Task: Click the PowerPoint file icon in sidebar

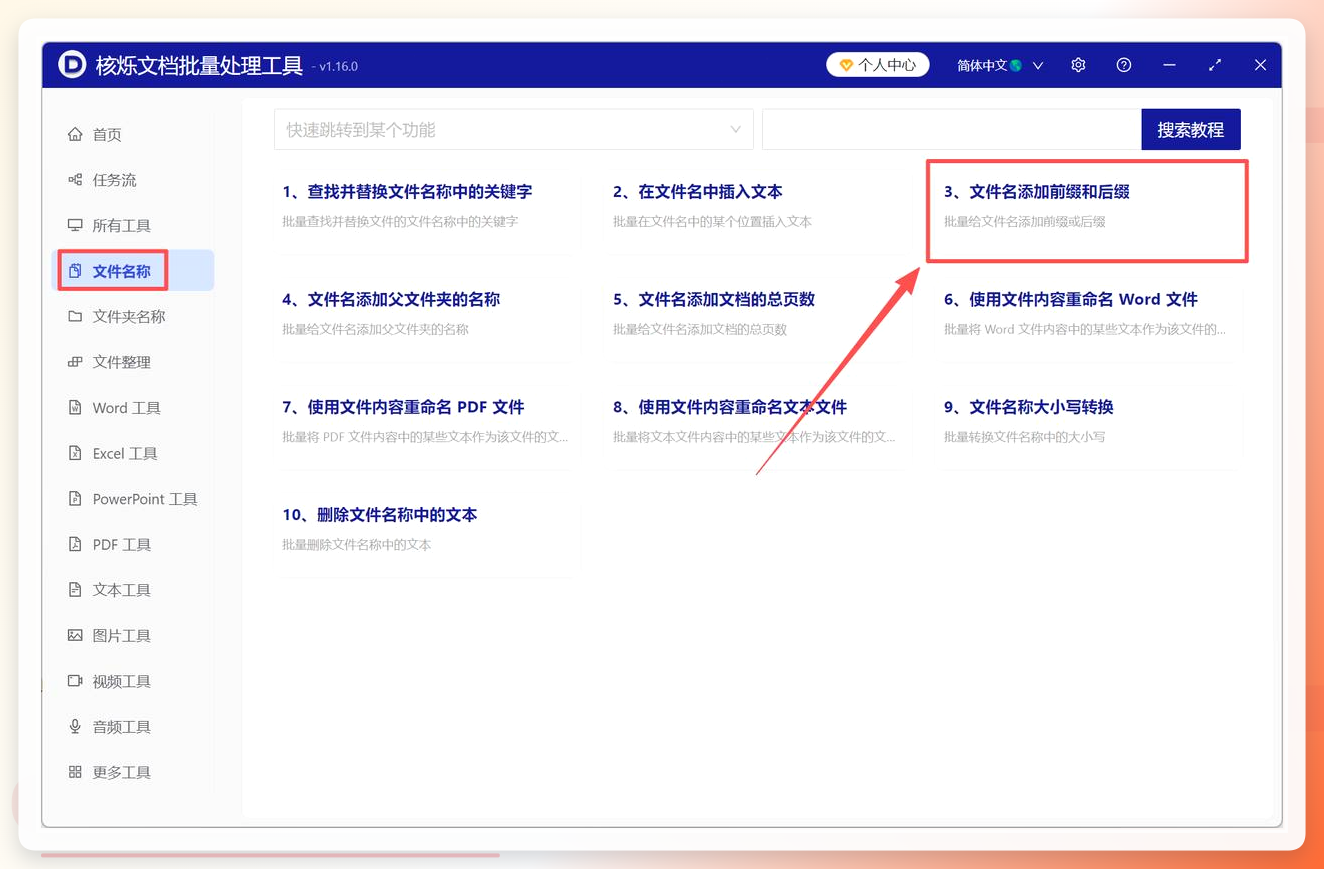Action: click(75, 499)
